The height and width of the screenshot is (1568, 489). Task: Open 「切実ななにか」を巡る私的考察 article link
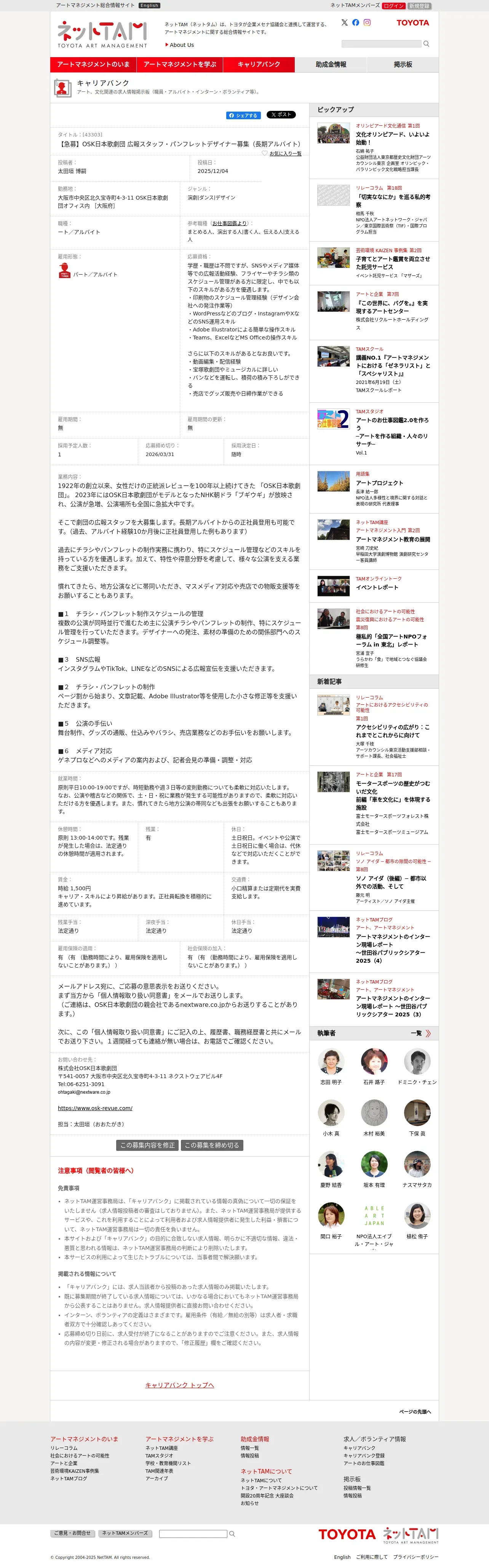click(x=393, y=201)
